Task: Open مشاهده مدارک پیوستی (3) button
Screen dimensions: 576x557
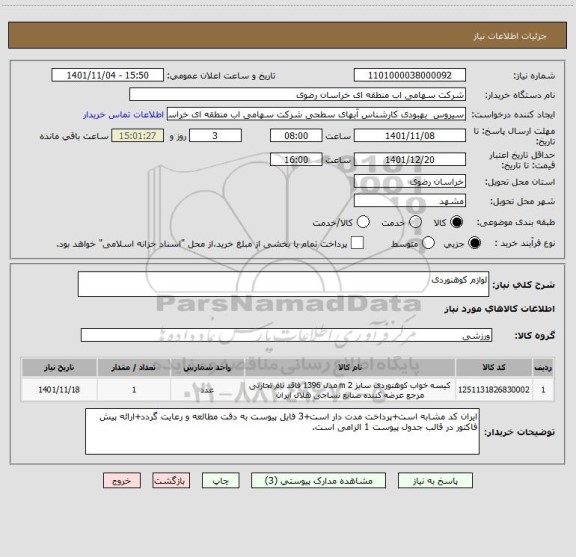Action: point(318,481)
